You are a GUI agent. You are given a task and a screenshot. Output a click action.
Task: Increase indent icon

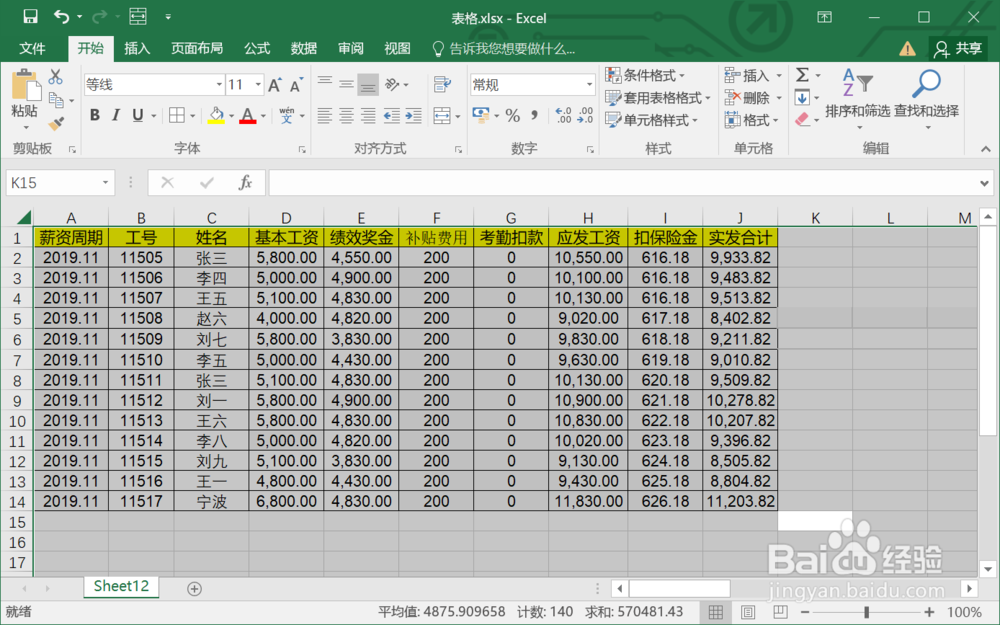pyautogui.click(x=414, y=115)
